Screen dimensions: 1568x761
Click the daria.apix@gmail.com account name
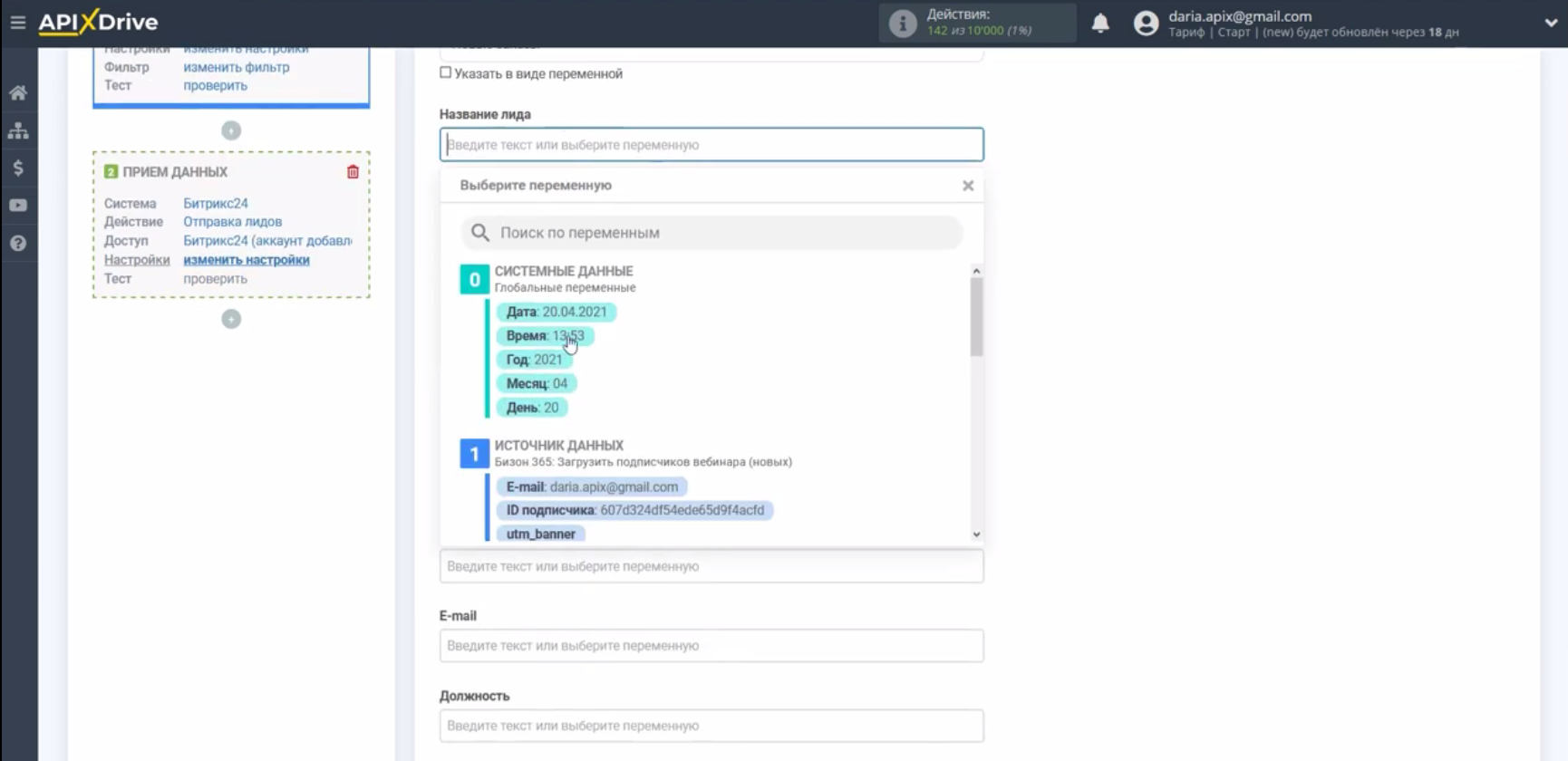coord(1240,16)
